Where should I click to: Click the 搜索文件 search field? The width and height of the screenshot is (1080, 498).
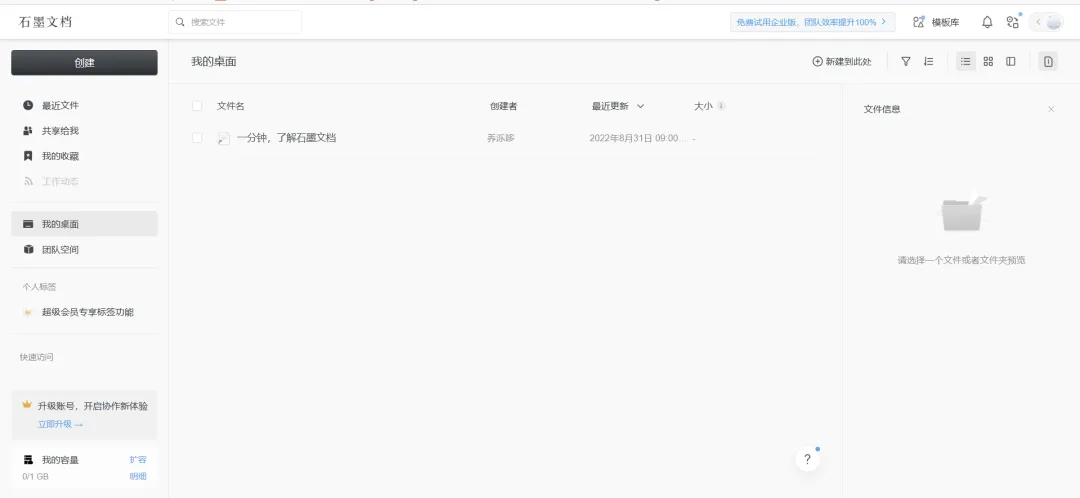(235, 22)
